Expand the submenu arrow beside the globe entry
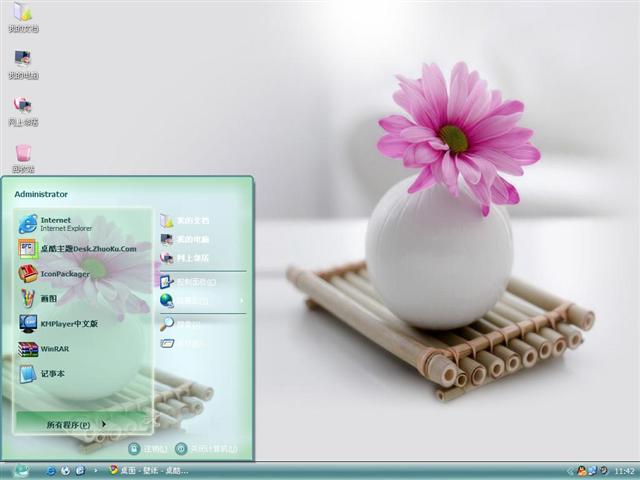Viewport: 640px width, 480px height. click(242, 301)
